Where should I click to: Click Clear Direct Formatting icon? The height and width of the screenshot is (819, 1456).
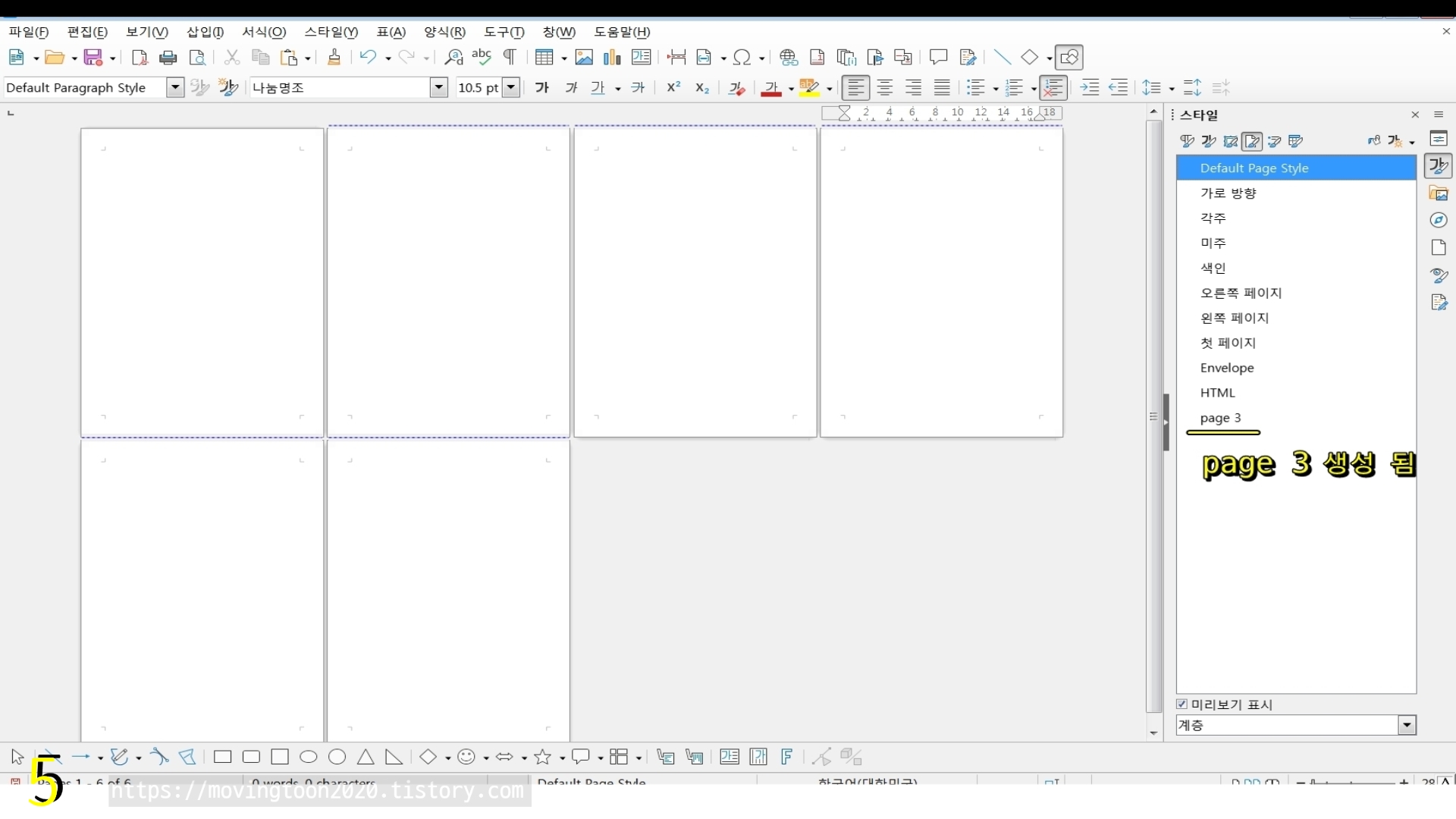coord(736,88)
